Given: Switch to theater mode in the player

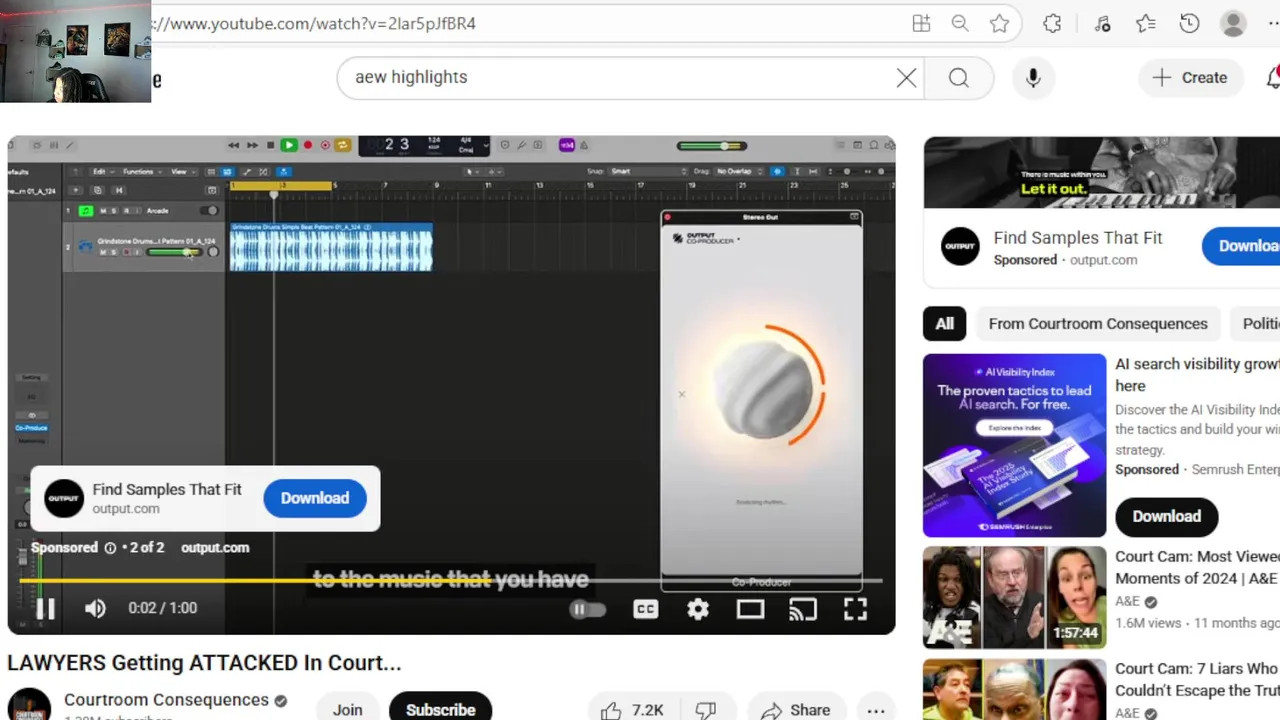Looking at the screenshot, I should (x=750, y=609).
